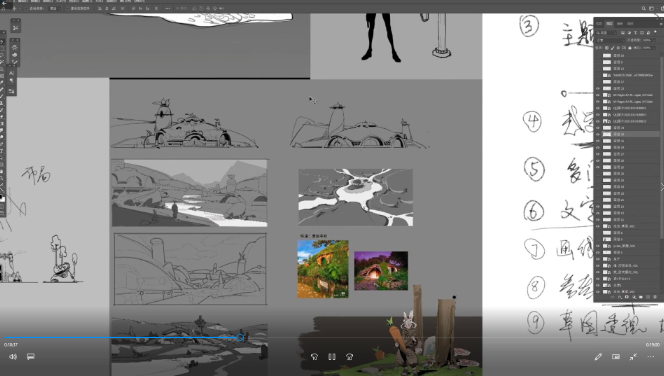Go back using the top-left arrow

click(x=5, y=3)
